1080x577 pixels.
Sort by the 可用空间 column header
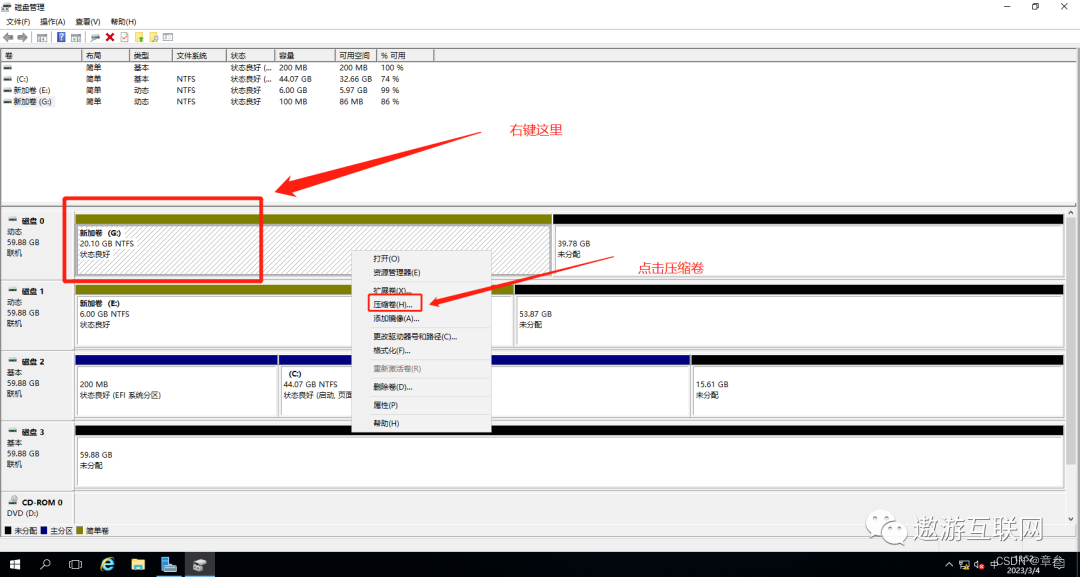pyautogui.click(x=355, y=55)
